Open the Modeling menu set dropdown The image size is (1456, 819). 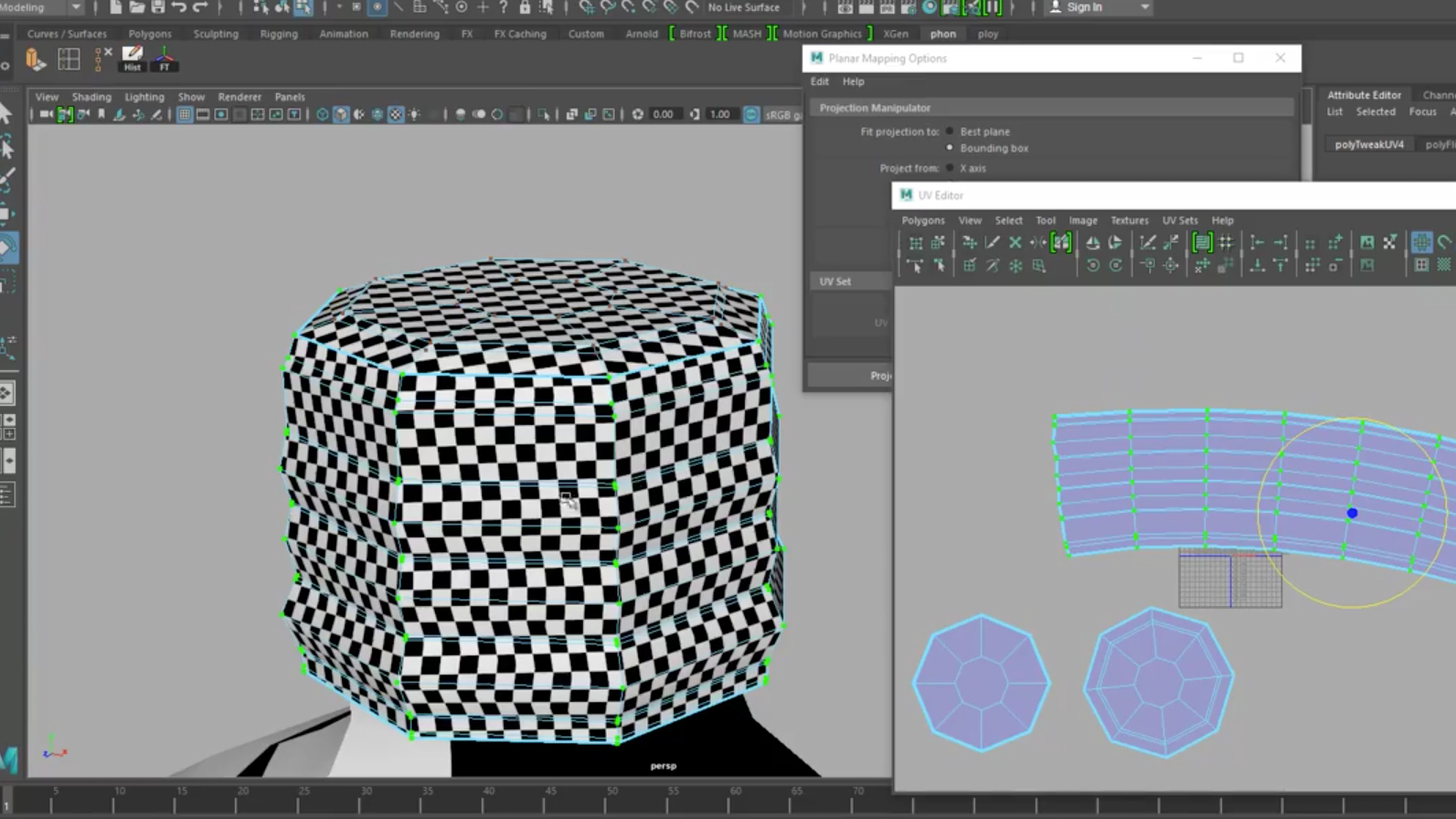(76, 7)
